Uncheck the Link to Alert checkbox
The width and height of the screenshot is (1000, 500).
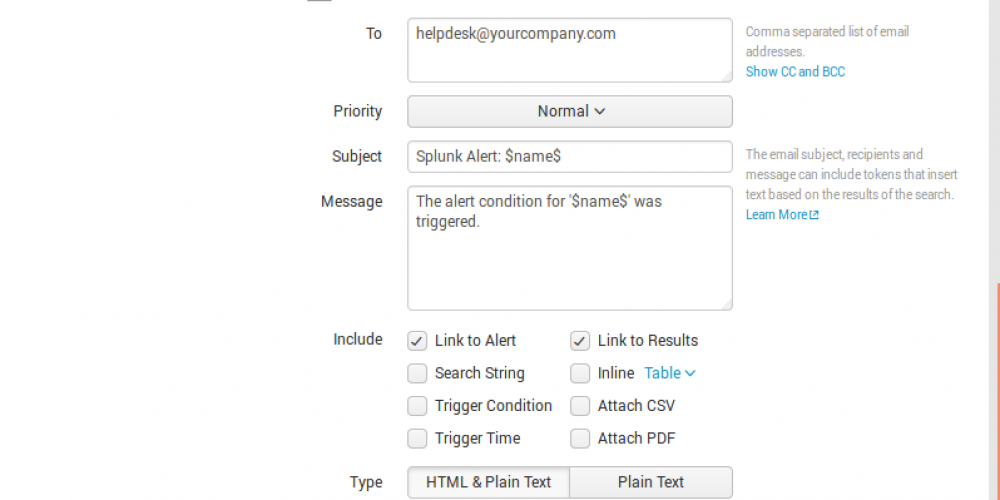417,341
